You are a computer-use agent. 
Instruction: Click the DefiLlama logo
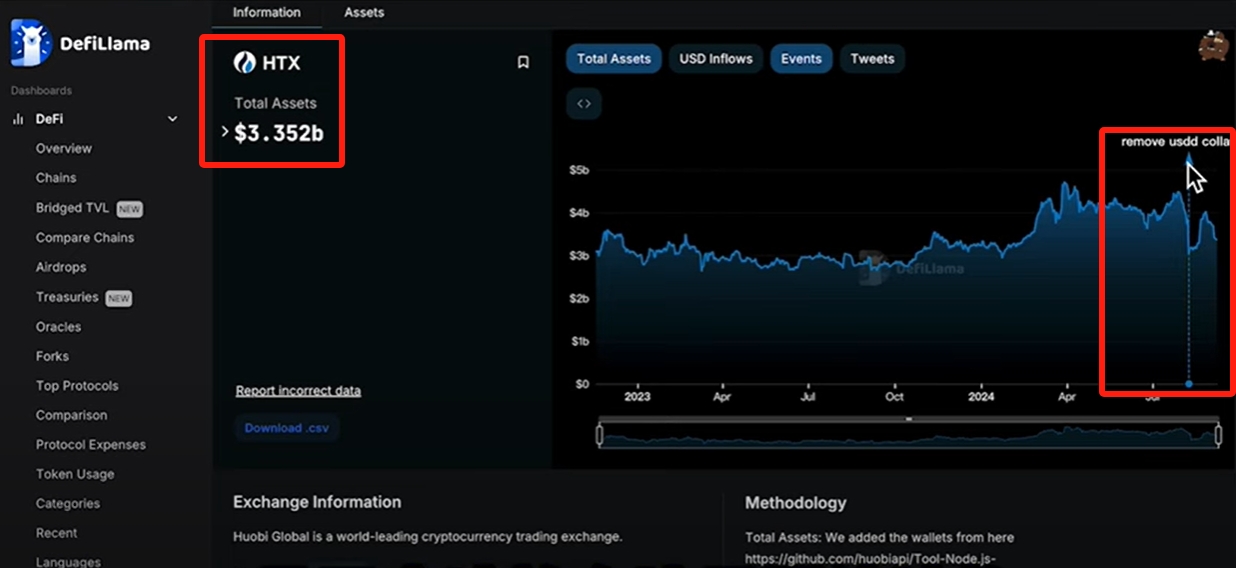point(80,43)
